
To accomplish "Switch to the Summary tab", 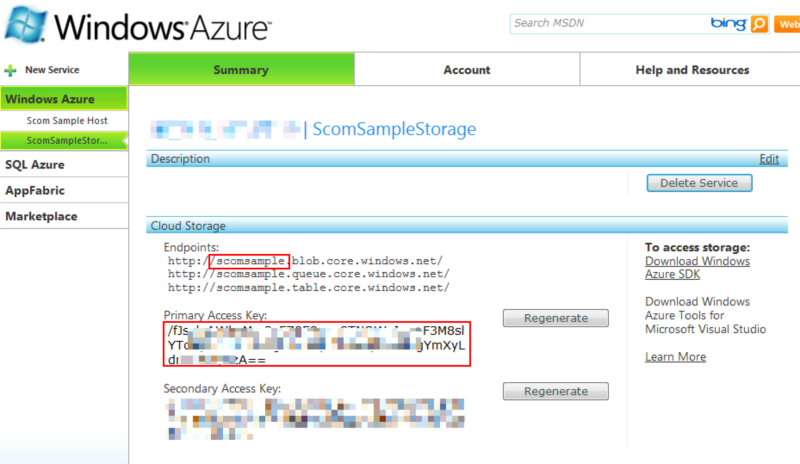I will pyautogui.click(x=241, y=69).
